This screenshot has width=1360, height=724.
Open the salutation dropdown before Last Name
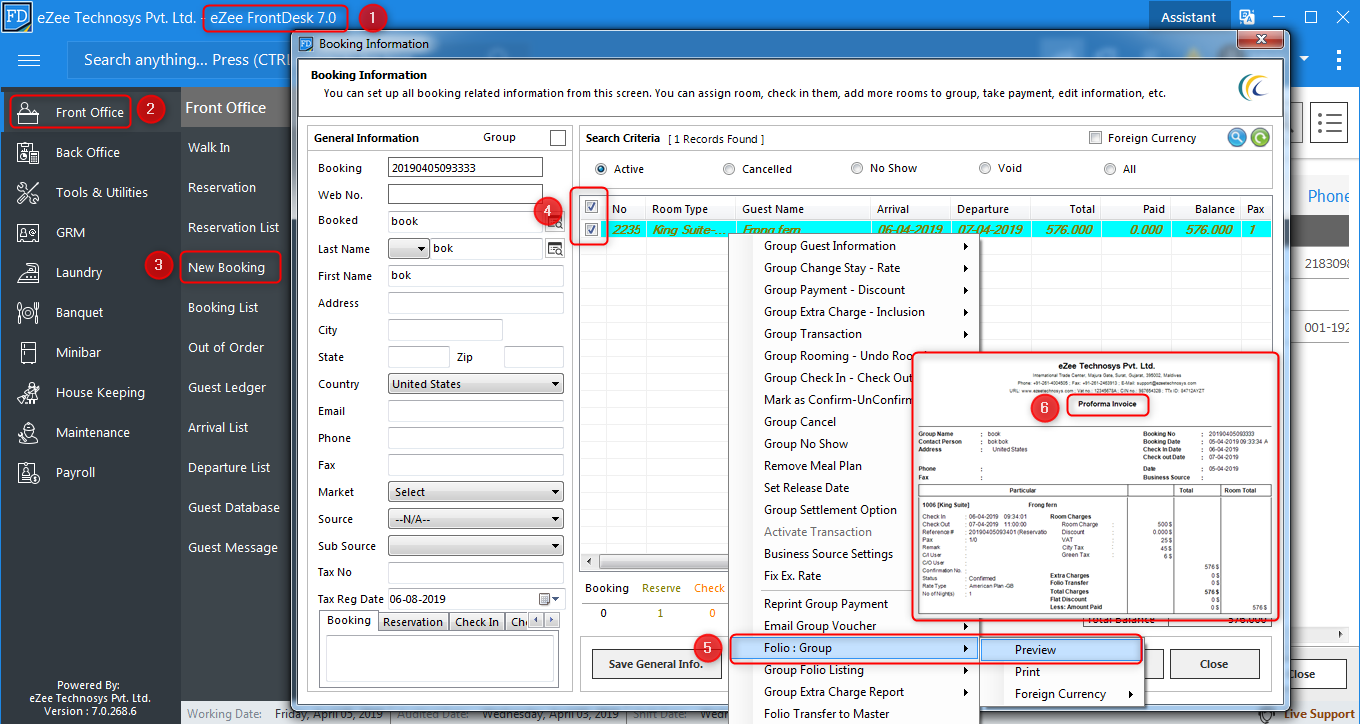pyautogui.click(x=408, y=248)
